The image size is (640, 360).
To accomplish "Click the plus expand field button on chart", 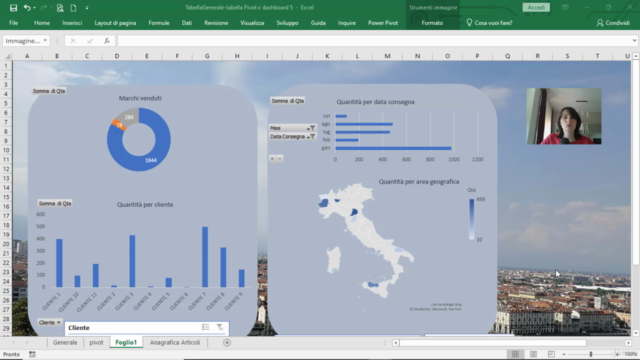I will click(272, 158).
